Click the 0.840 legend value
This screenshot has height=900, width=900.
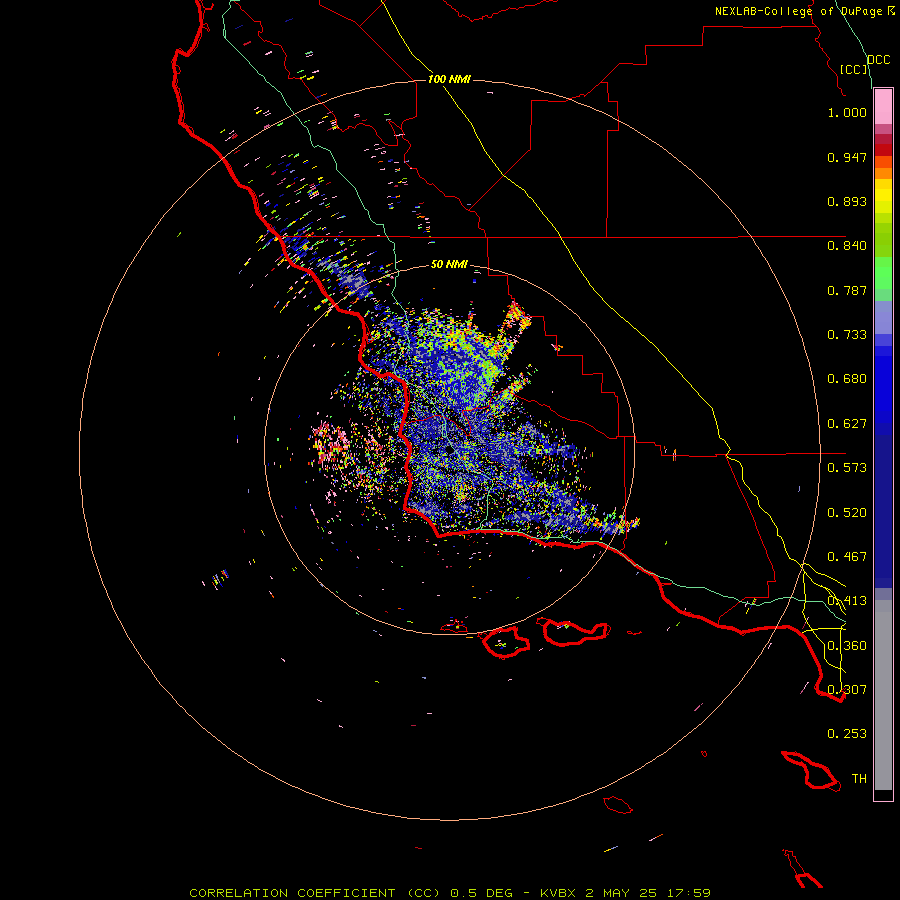point(847,246)
